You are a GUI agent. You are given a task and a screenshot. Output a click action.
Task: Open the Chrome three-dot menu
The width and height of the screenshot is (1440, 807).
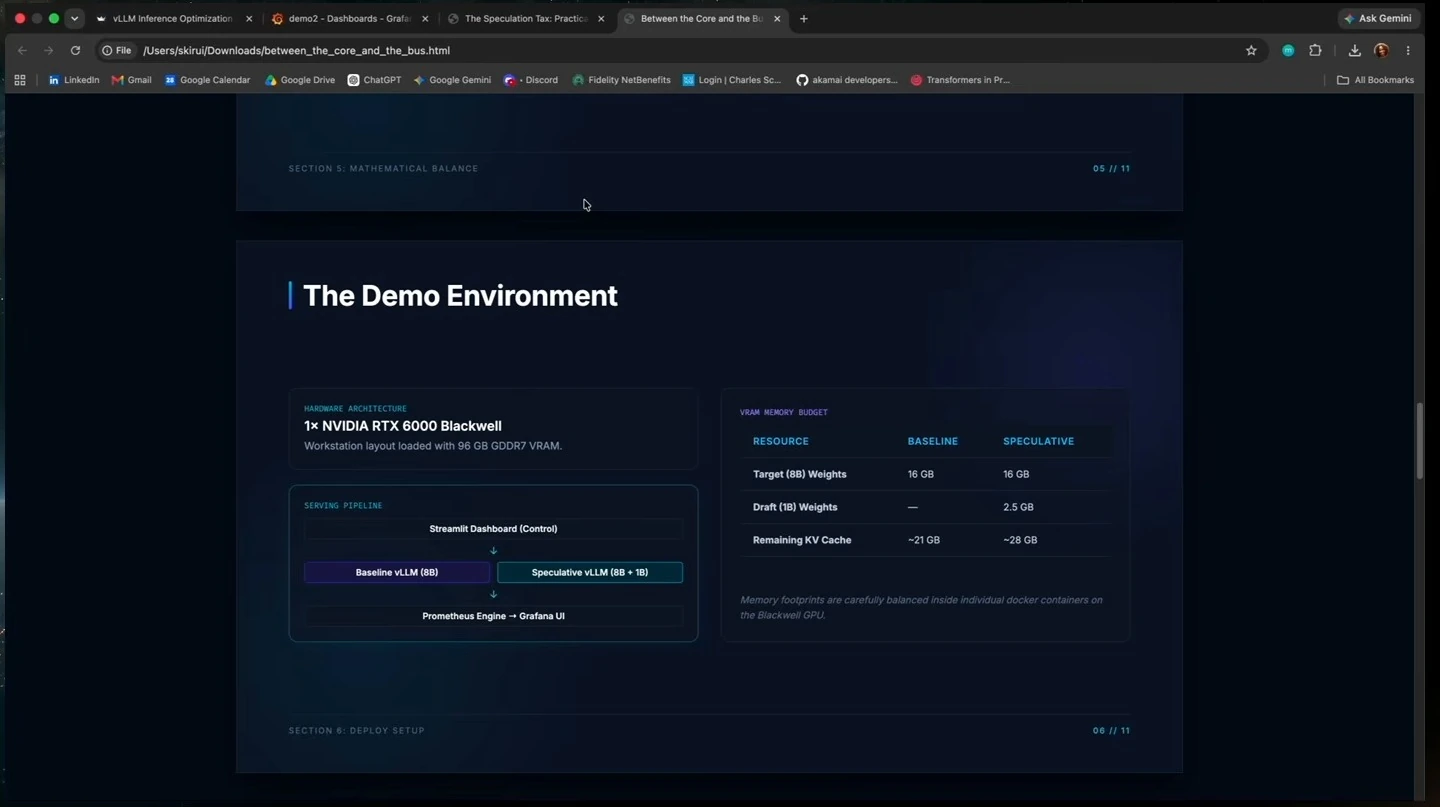pos(1408,50)
